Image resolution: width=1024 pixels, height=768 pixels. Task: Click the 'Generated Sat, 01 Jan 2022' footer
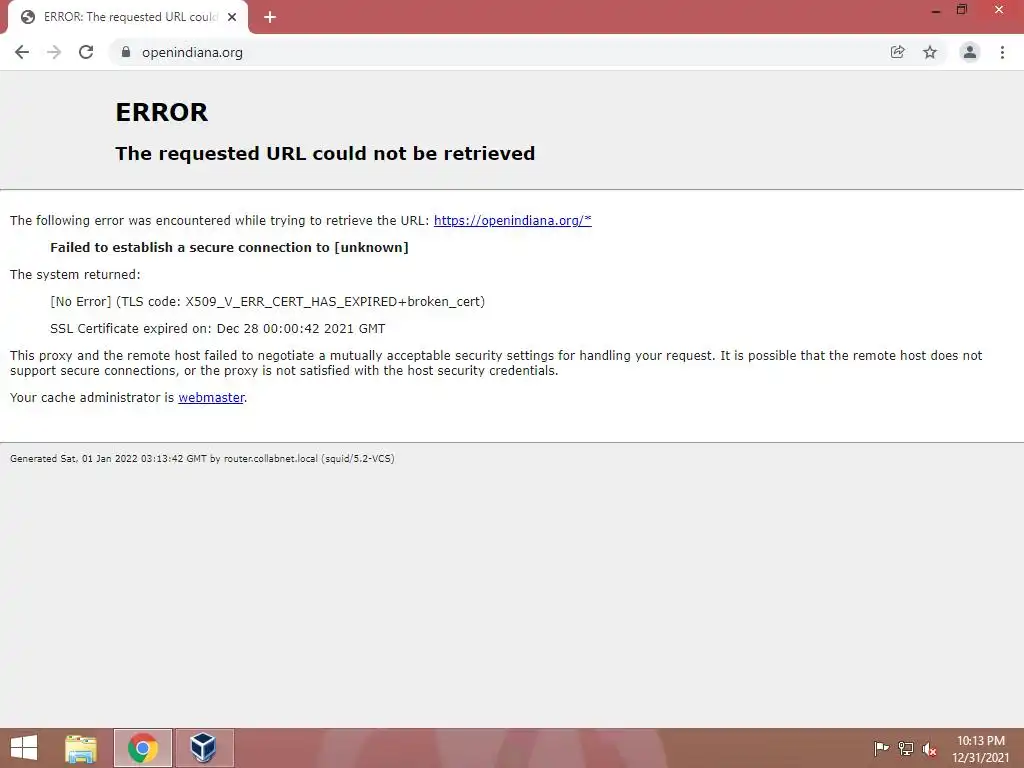click(x=202, y=458)
